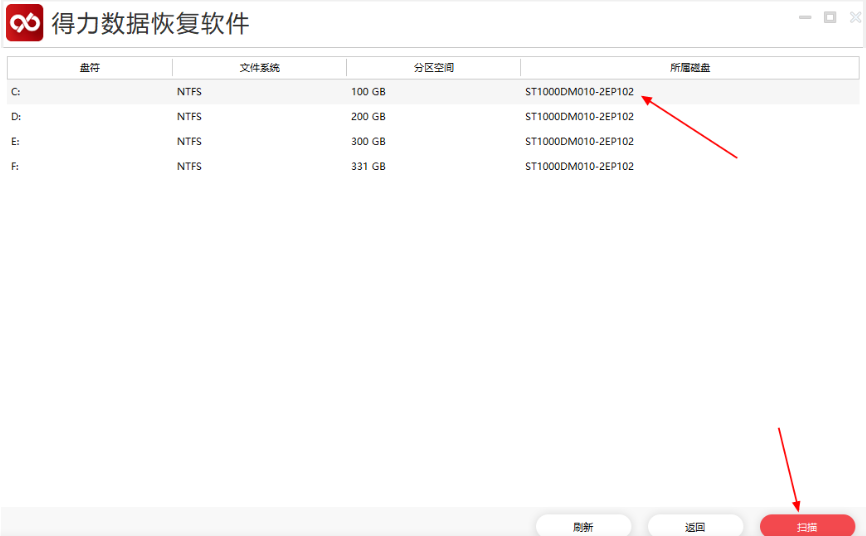Viewport: 866px width, 536px height.
Task: Select the 331 GB partition size cell
Action: [x=368, y=166]
